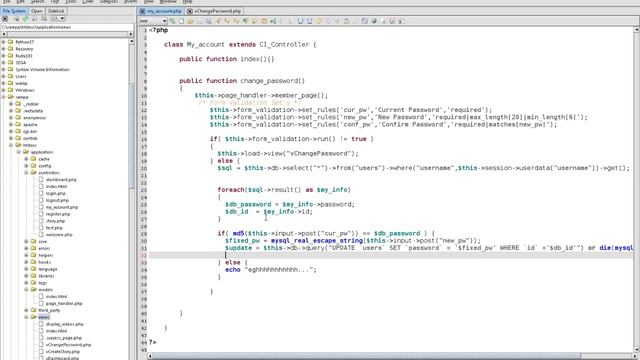The image size is (640, 360).
Task: Click the editor horizontal scrollbar
Action: (x=367, y=356)
